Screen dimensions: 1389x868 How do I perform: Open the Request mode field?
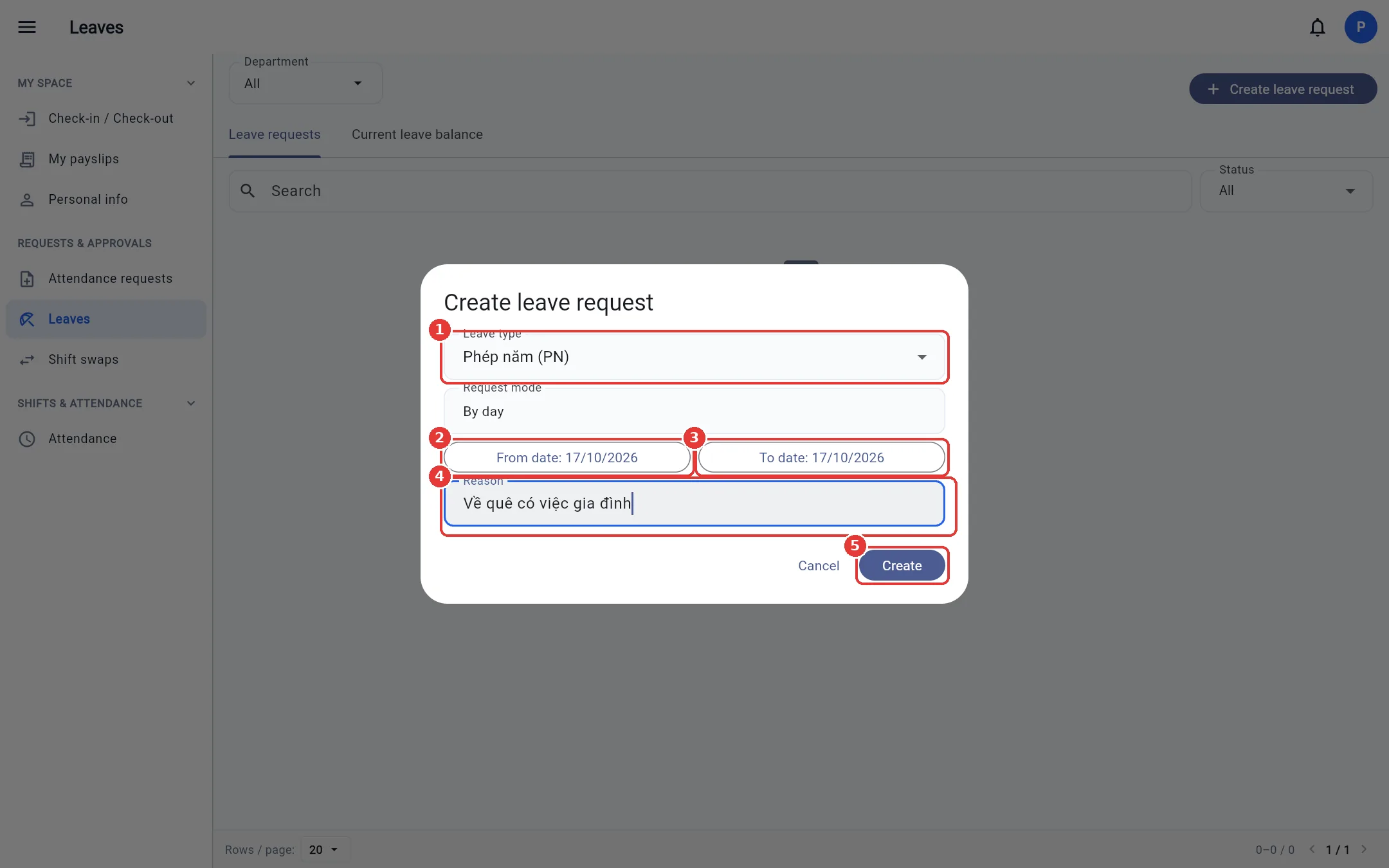(x=694, y=411)
